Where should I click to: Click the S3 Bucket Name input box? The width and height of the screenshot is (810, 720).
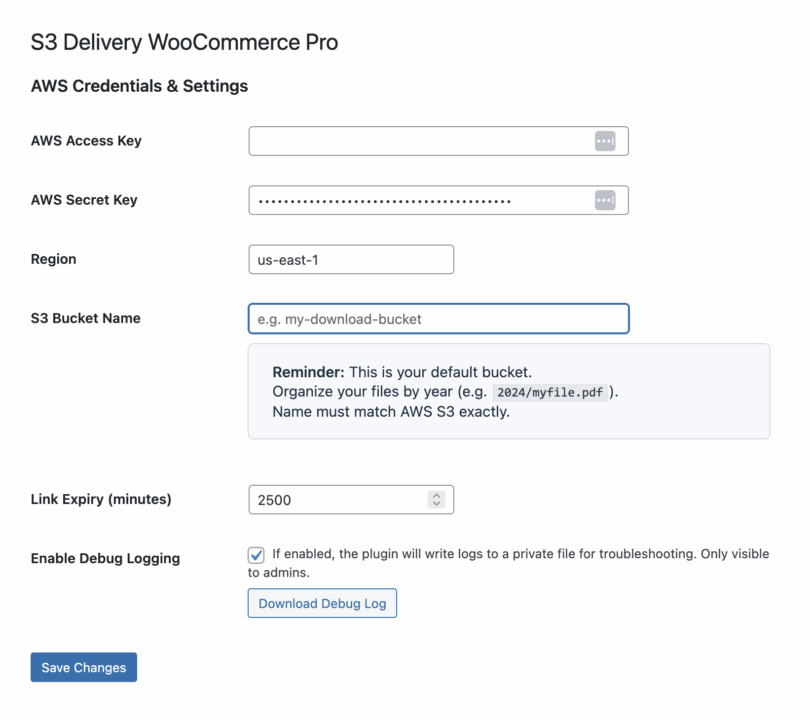tap(438, 319)
